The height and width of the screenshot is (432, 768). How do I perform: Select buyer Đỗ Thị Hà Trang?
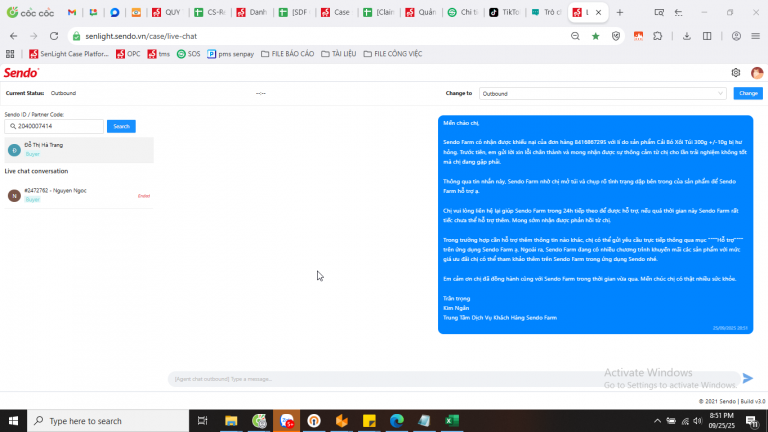pos(79,149)
